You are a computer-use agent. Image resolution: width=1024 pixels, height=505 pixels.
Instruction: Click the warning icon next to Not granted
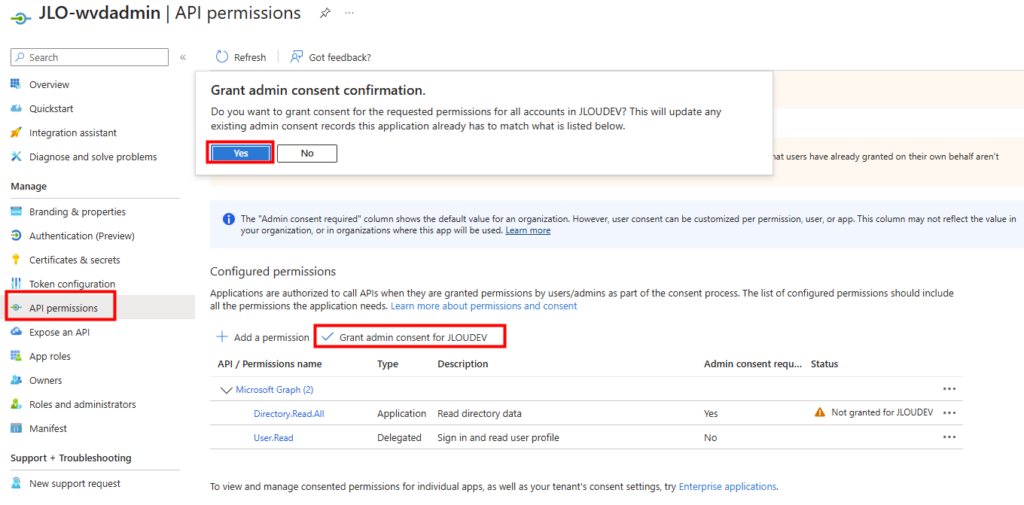820,412
